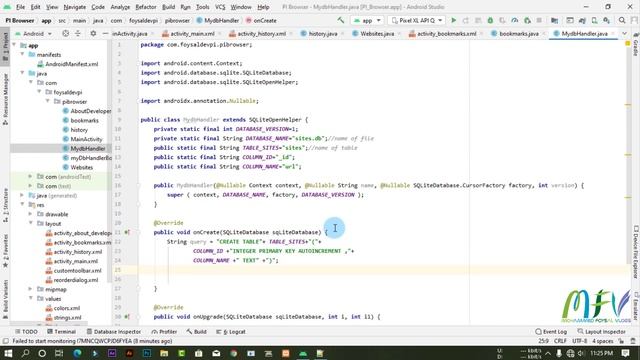Open the Device File Explorer side panel
The image size is (640, 360).
[636, 252]
